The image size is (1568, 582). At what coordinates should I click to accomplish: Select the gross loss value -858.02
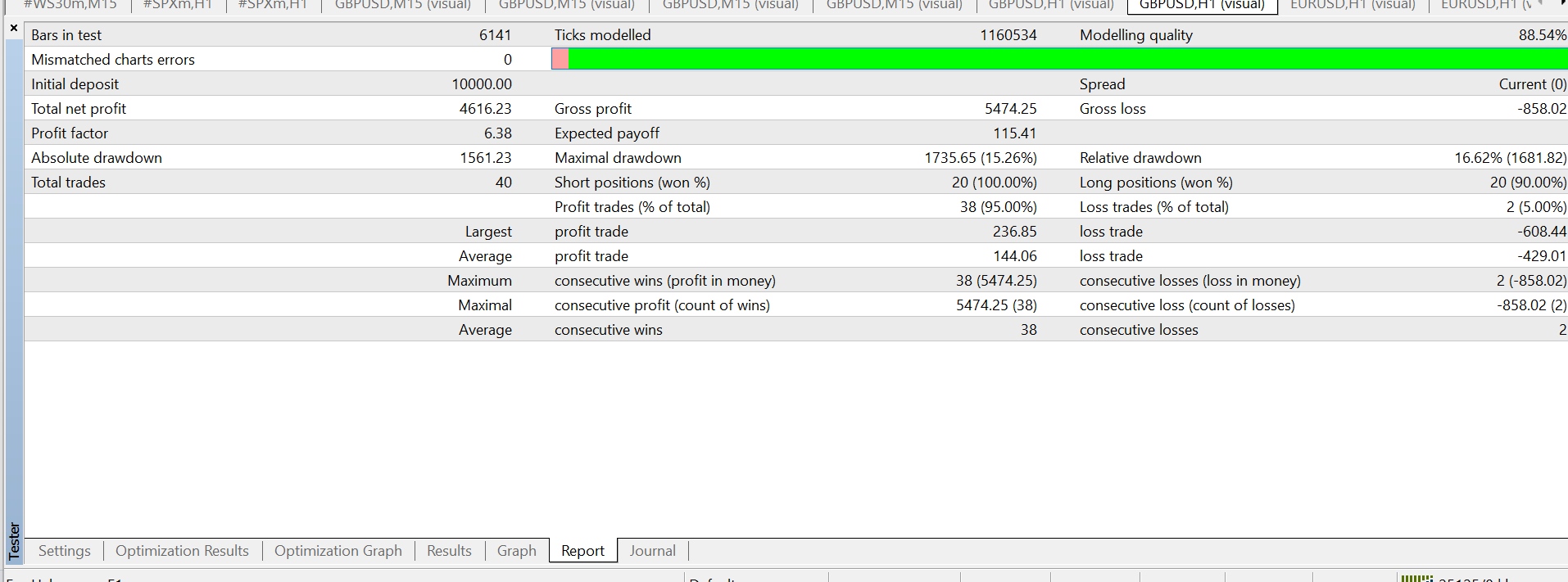click(1541, 109)
